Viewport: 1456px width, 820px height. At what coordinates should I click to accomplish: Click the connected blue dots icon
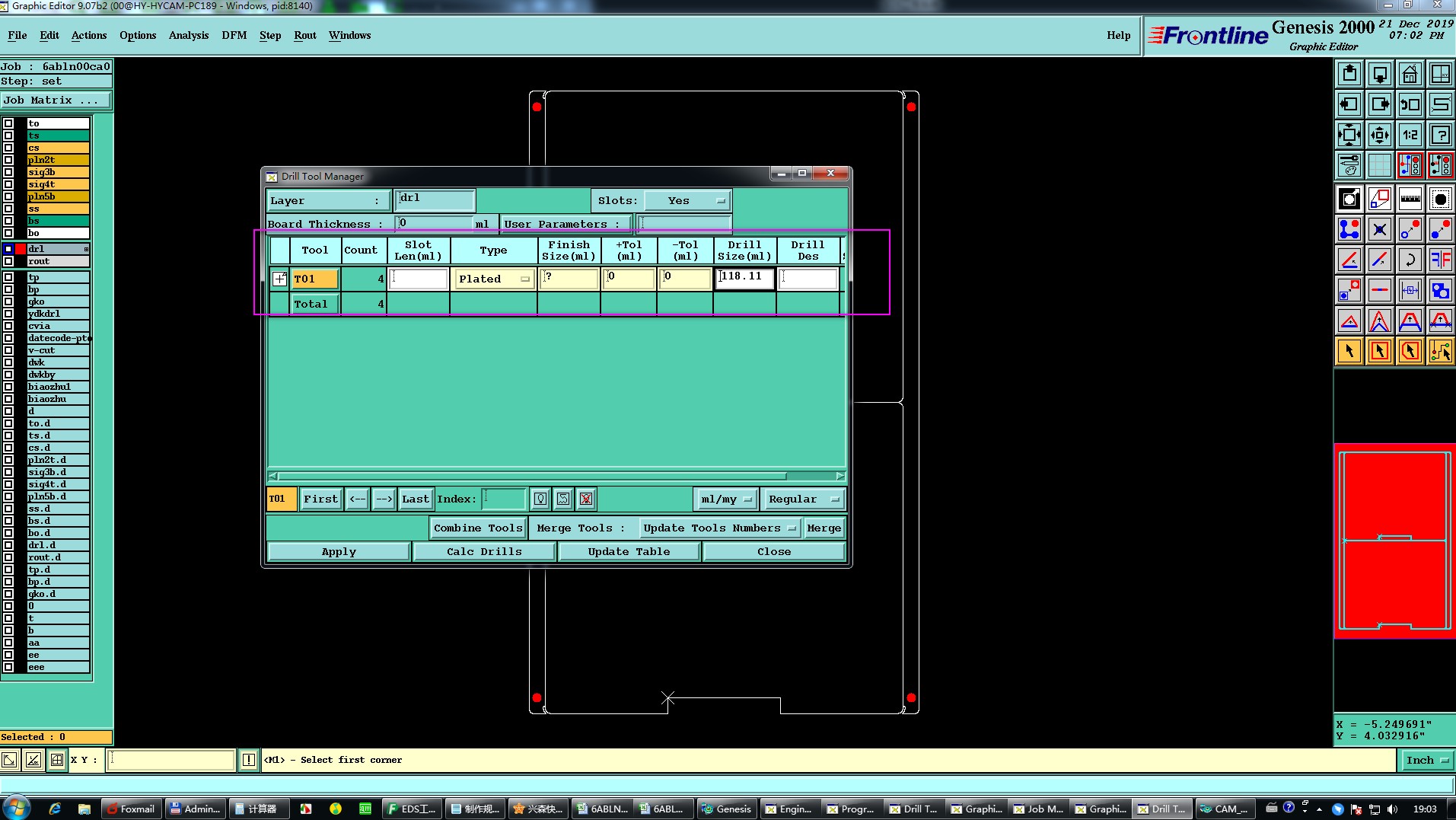(x=1349, y=229)
